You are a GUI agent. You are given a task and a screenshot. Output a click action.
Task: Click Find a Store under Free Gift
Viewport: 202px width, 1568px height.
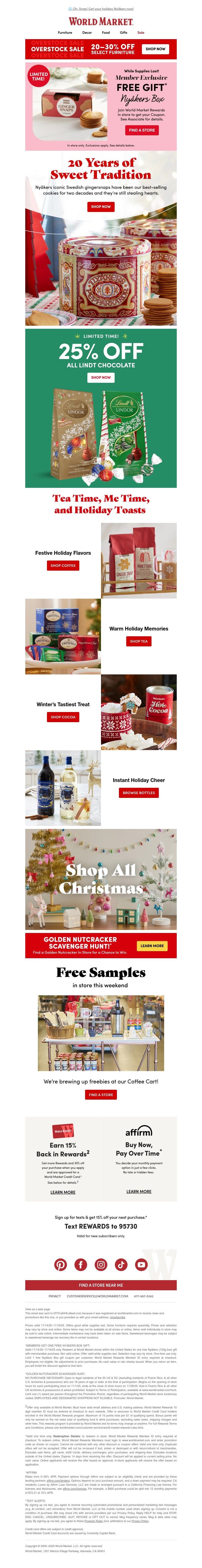tap(142, 130)
